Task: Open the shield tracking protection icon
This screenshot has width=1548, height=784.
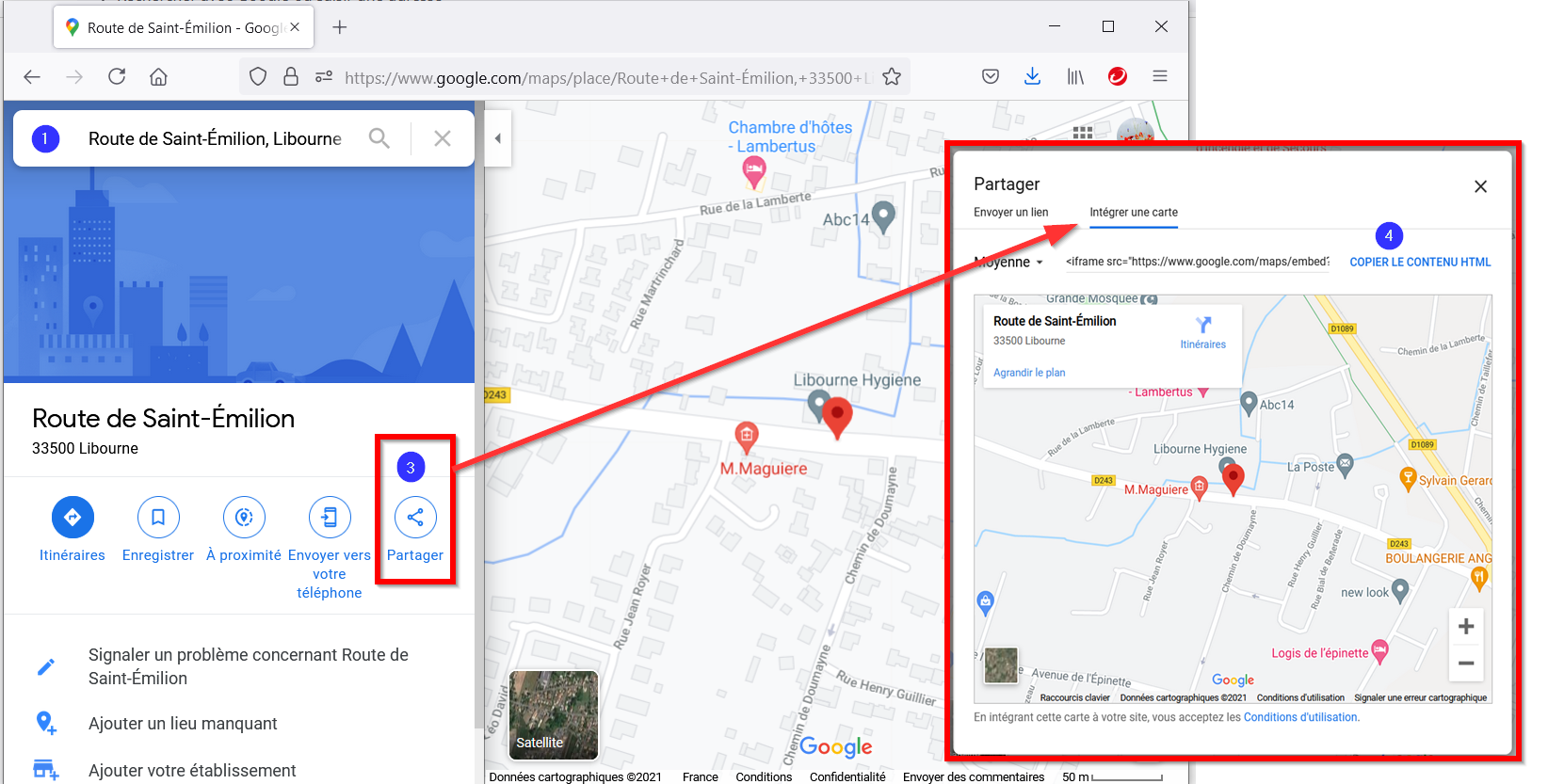Action: (258, 77)
